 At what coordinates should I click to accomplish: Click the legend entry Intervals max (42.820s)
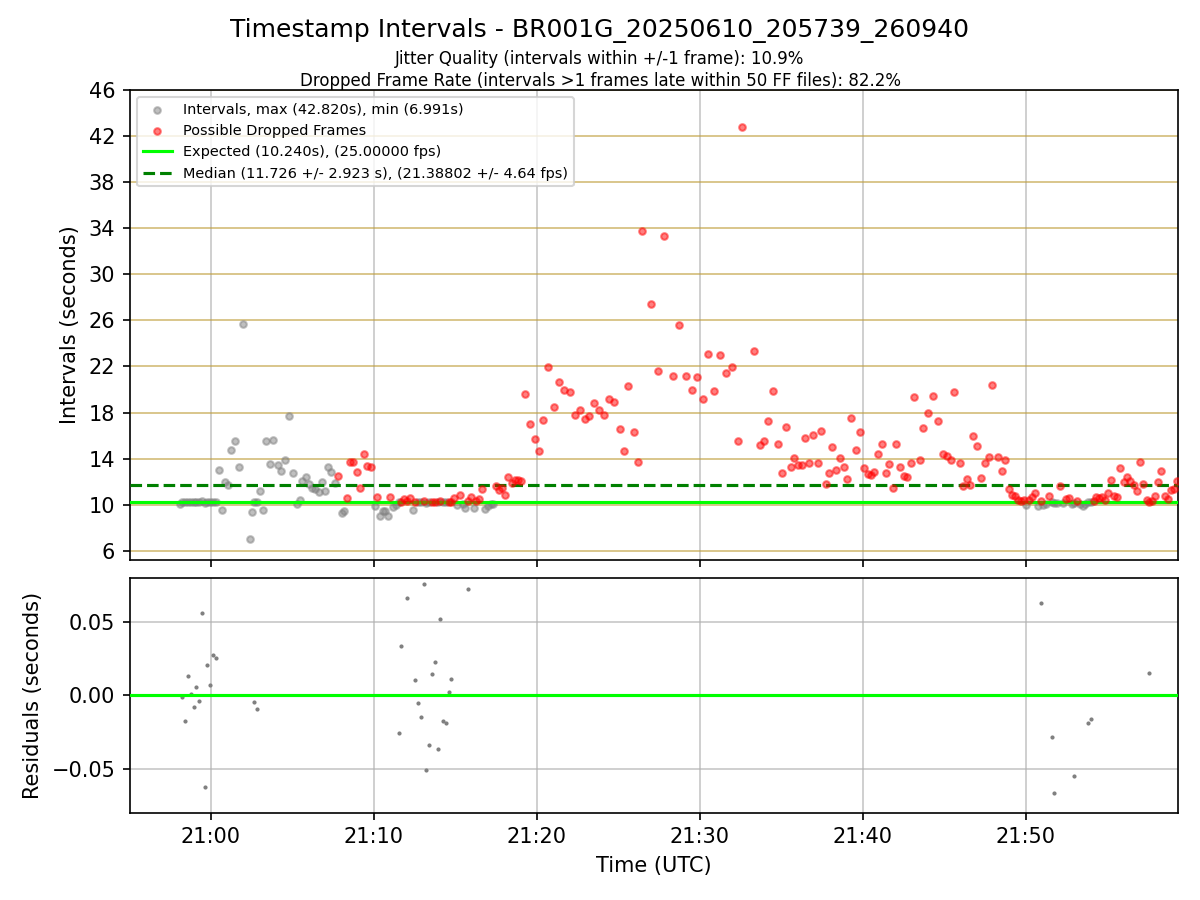[x=323, y=109]
